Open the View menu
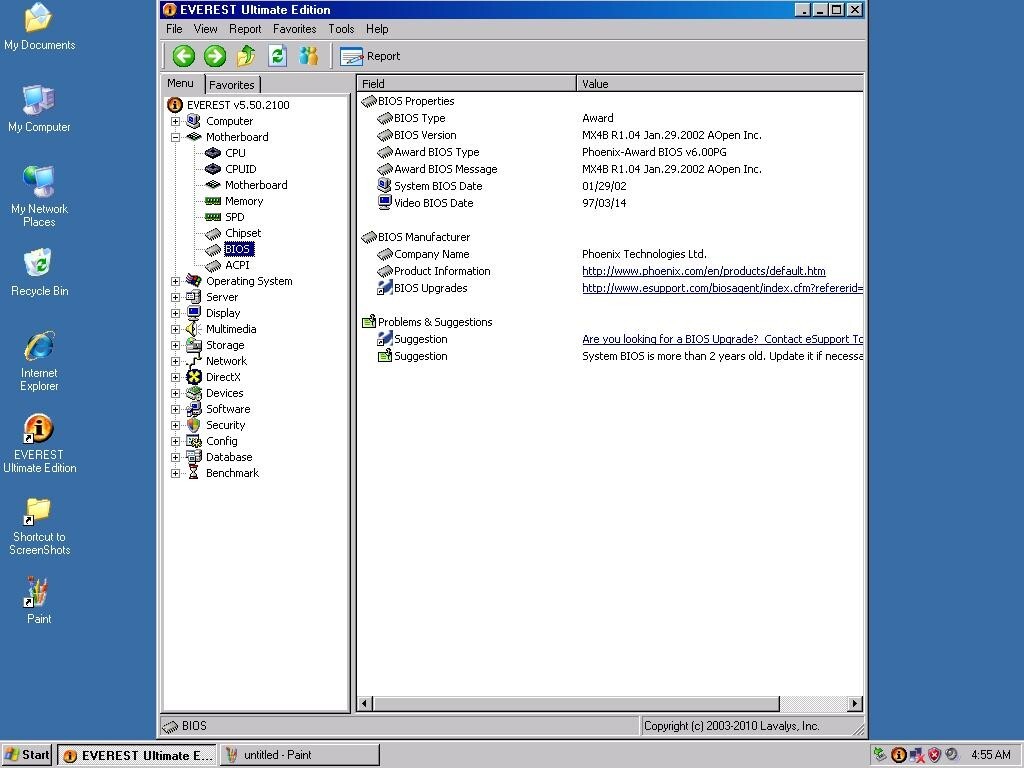Screen dimensions: 1024x768 pyautogui.click(x=205, y=29)
